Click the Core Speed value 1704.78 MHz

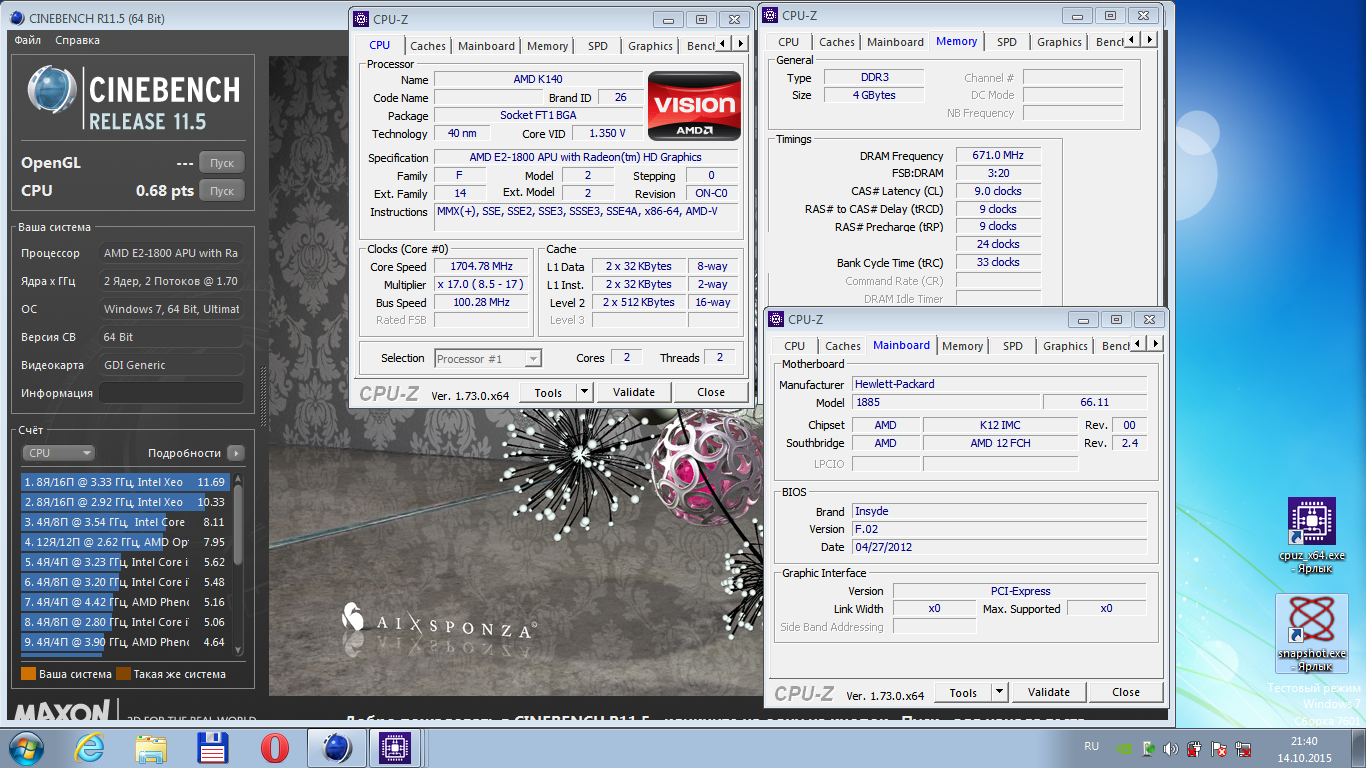[x=483, y=267]
